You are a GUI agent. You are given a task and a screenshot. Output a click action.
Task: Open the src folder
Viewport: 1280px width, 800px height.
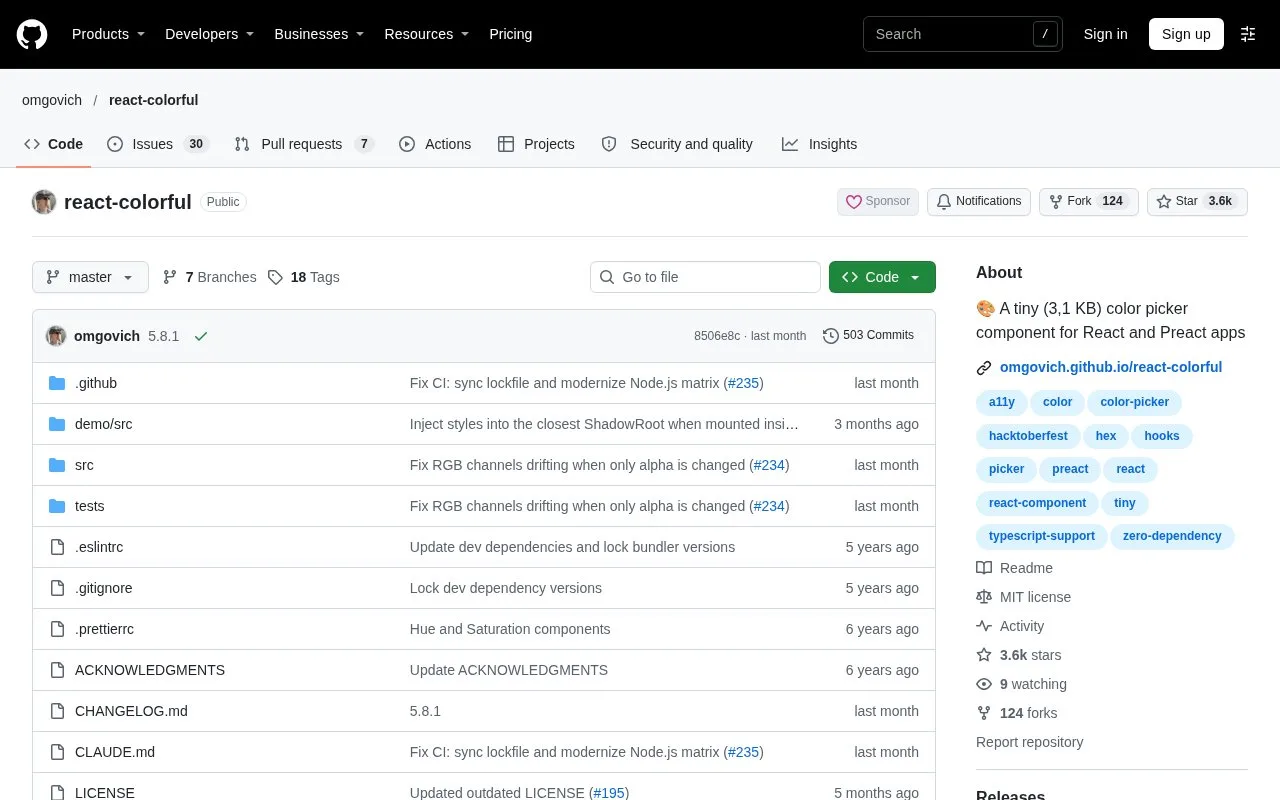(x=84, y=465)
